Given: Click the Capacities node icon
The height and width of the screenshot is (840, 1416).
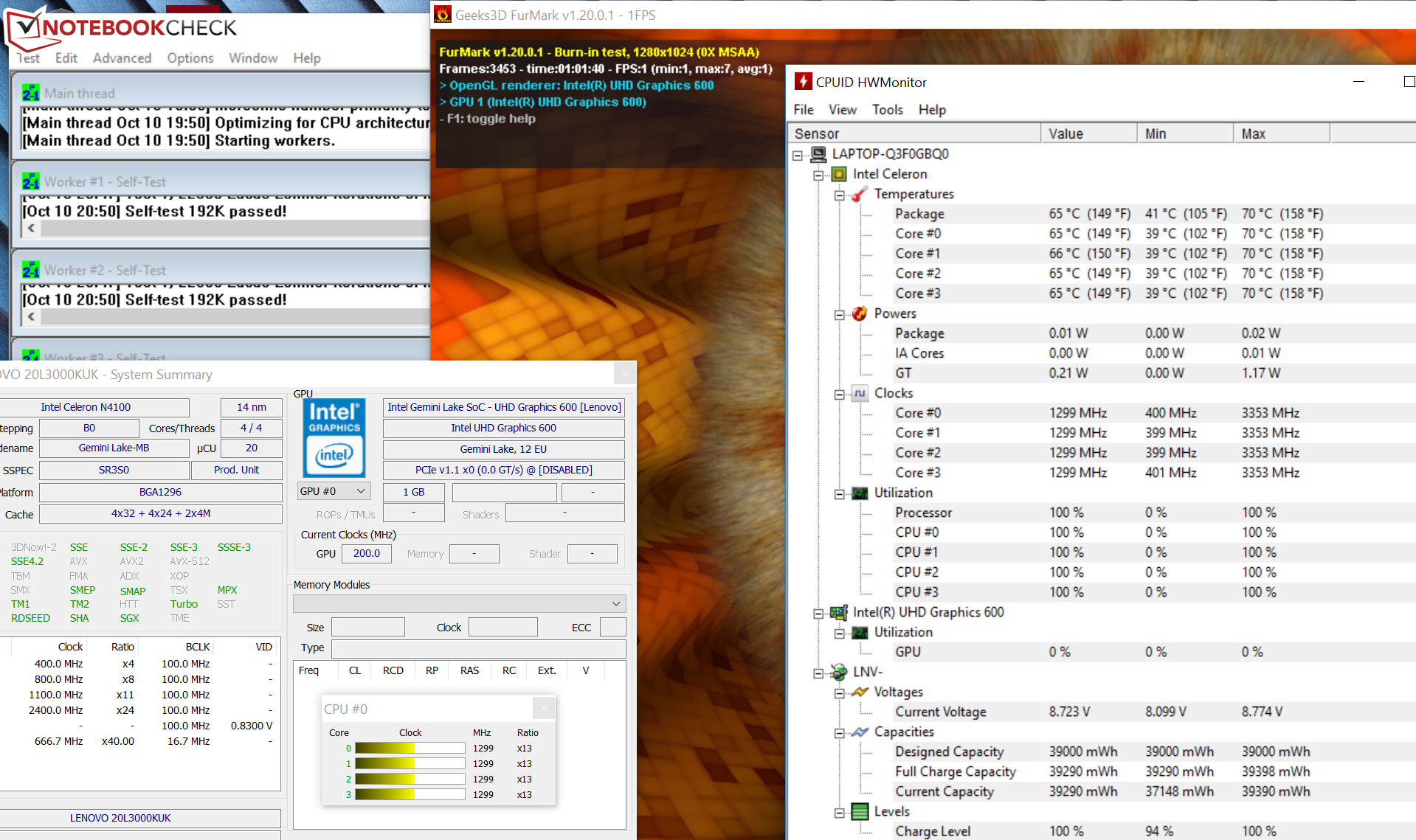Looking at the screenshot, I should [x=860, y=732].
